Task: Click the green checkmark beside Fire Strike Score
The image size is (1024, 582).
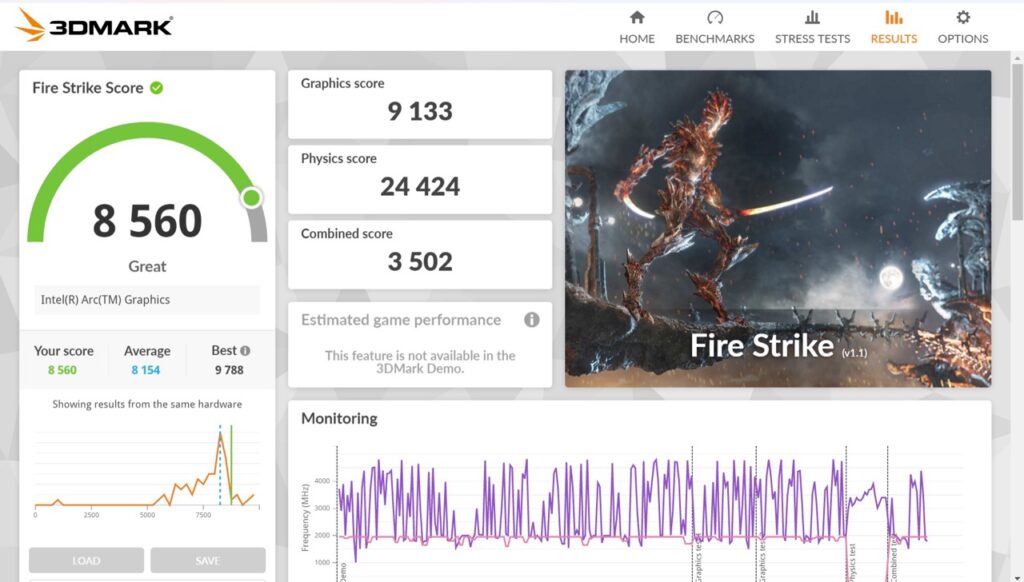Action: (x=155, y=87)
